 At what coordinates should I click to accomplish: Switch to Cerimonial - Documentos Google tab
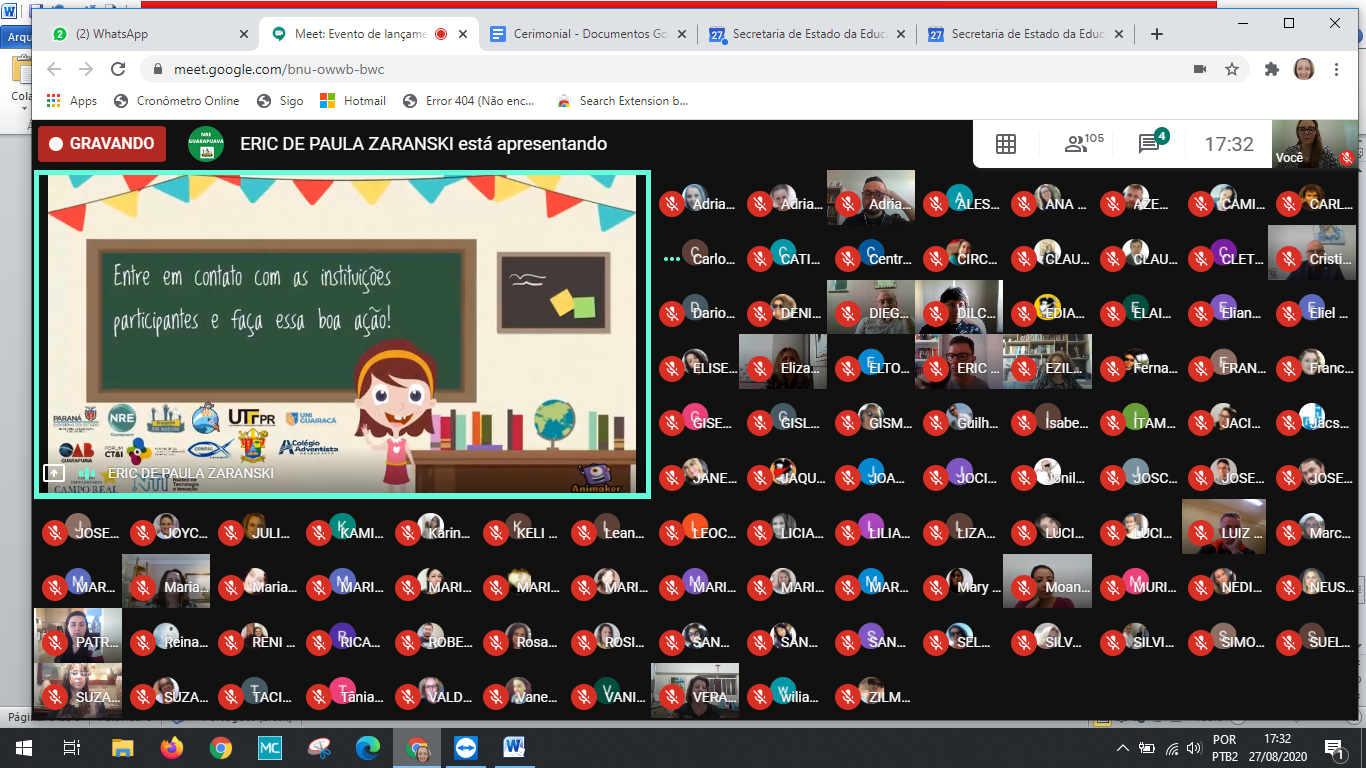pos(590,34)
